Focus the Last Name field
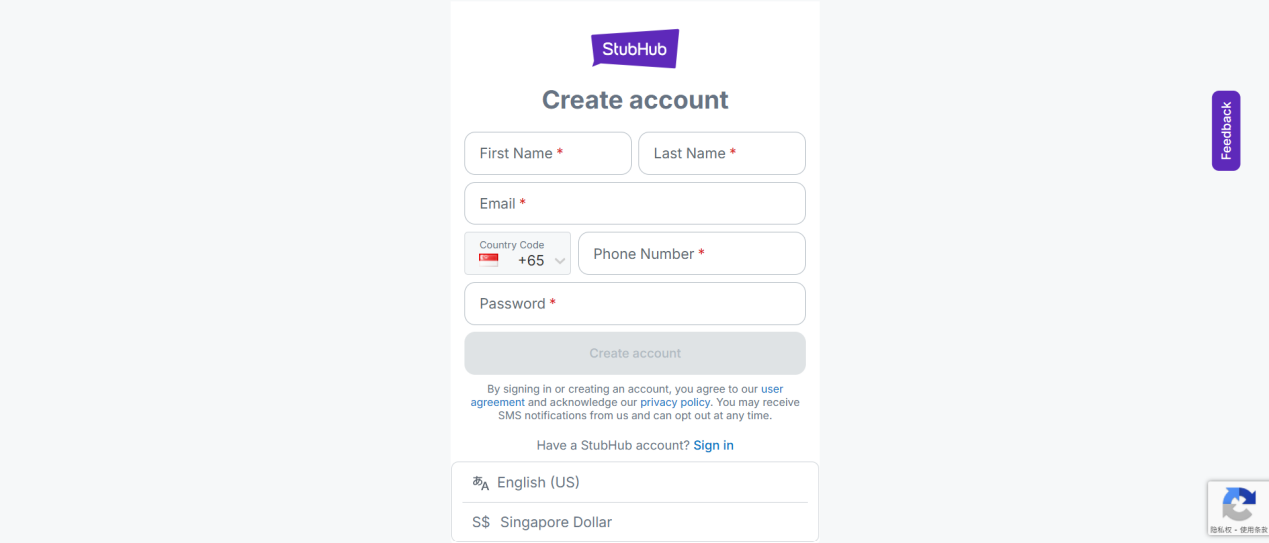This screenshot has width=1269, height=543. point(721,153)
